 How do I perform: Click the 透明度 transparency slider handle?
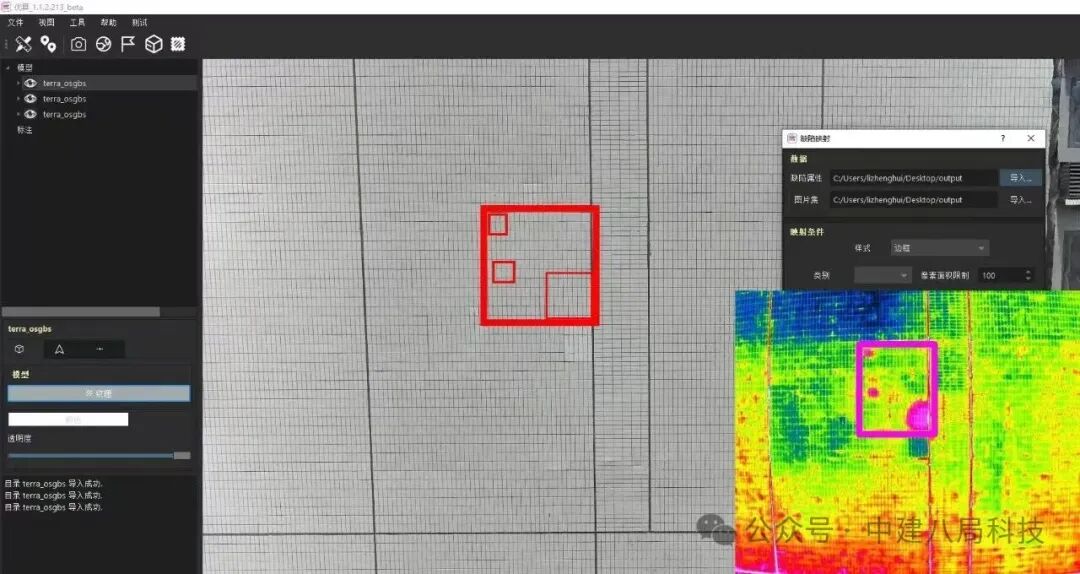[x=181, y=455]
